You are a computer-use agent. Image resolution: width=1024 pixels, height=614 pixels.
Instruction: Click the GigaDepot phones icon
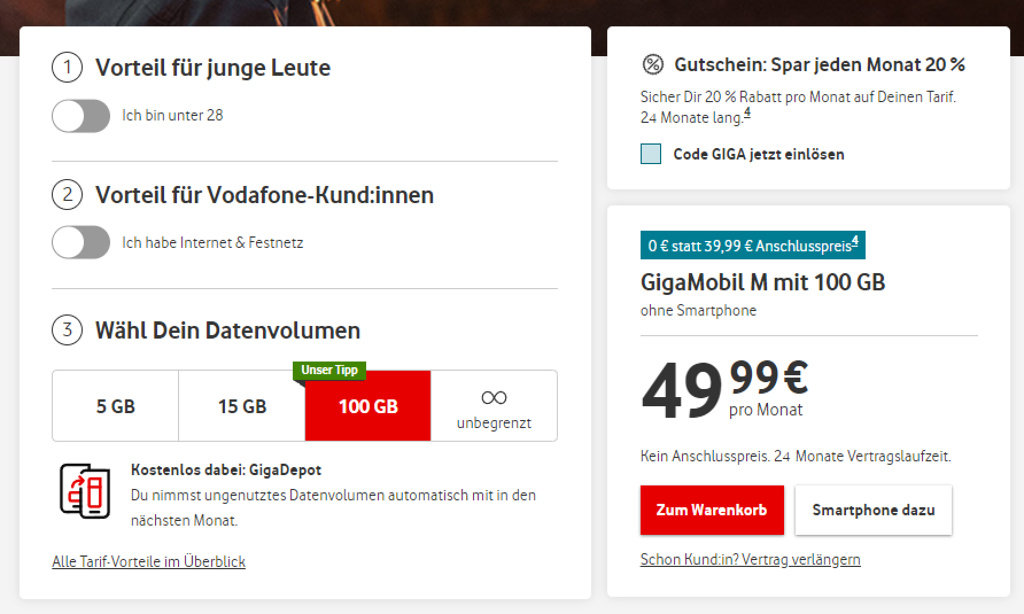(x=85, y=490)
